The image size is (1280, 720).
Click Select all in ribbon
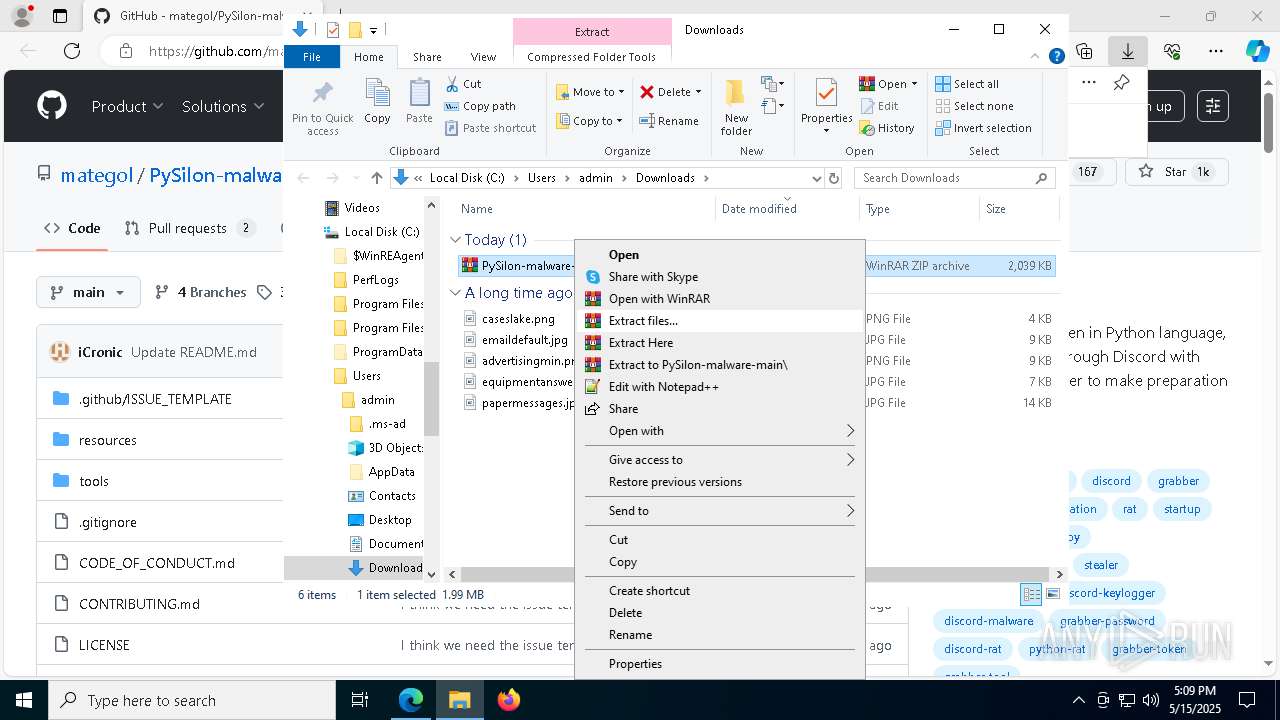(x=967, y=84)
